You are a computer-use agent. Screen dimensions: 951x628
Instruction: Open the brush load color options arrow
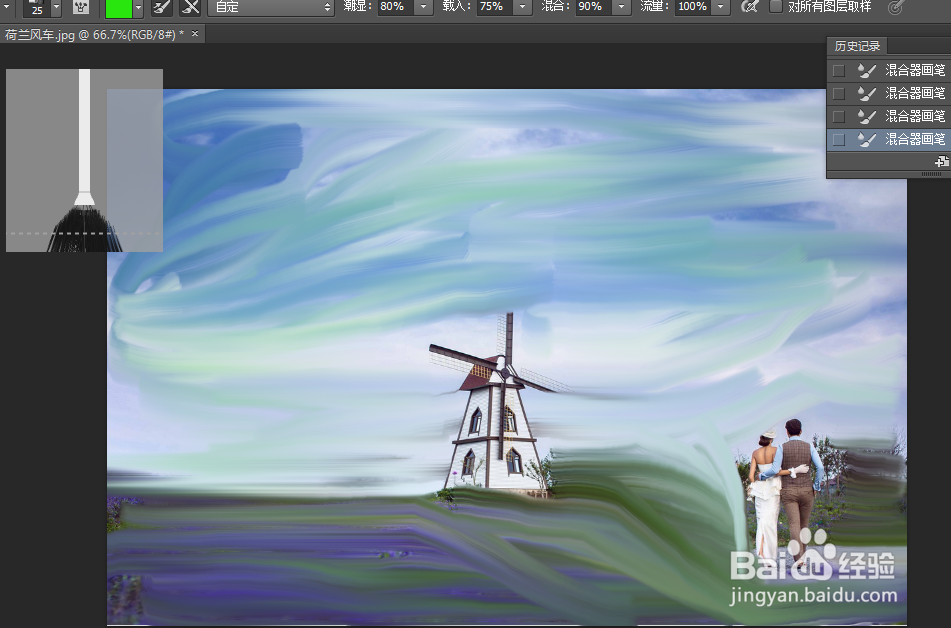point(138,8)
